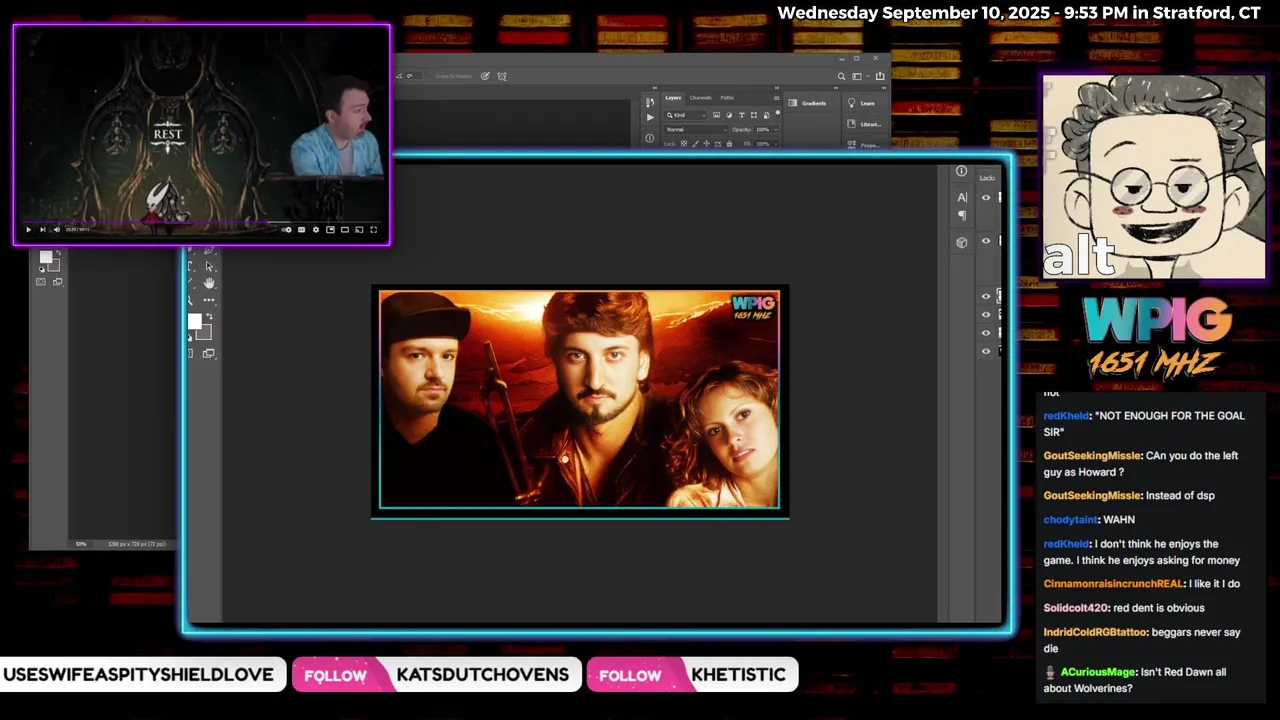Open the Opacity 100% slider dropdown arrow
The width and height of the screenshot is (1280, 720).
(x=776, y=130)
